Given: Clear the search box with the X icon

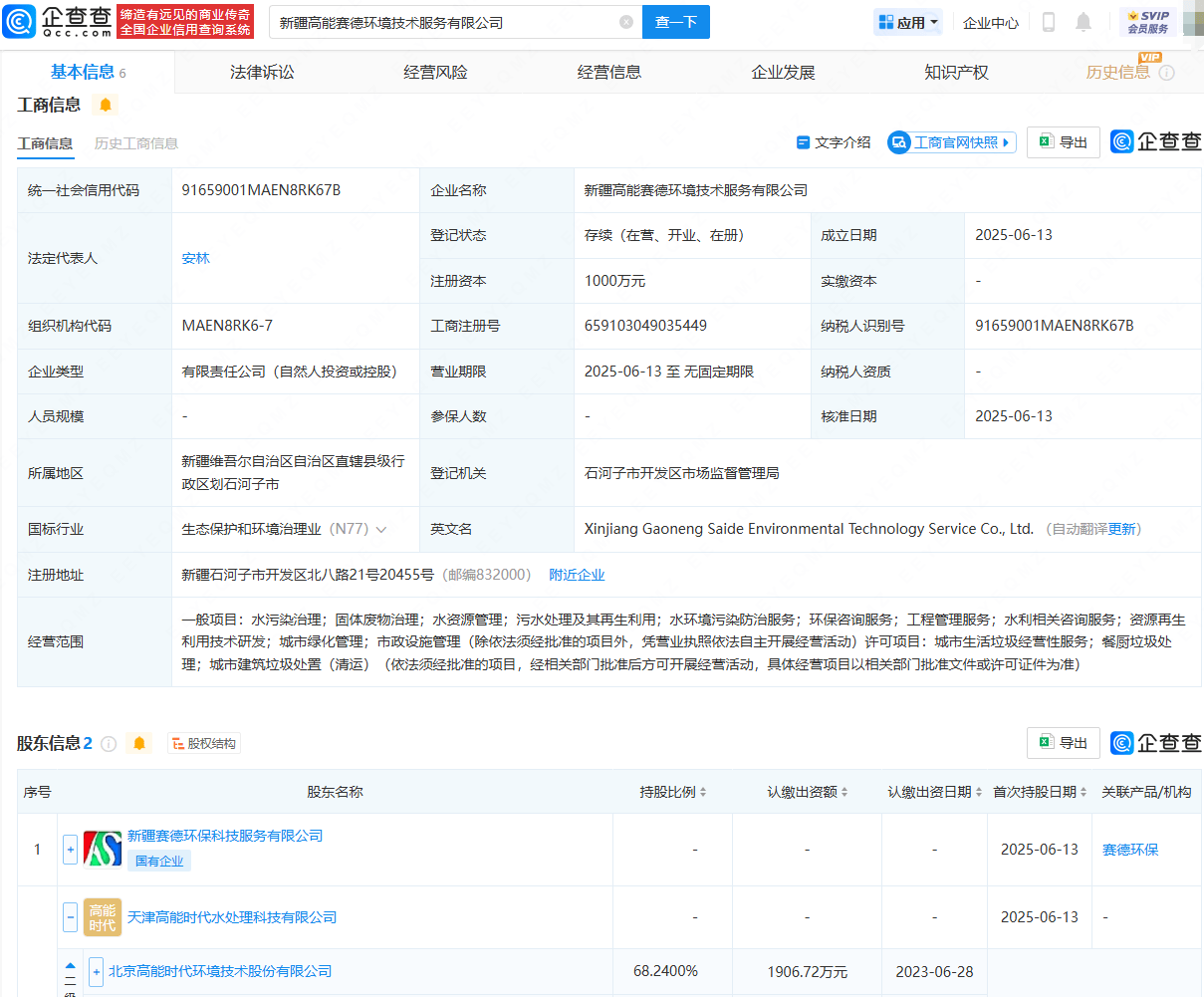Looking at the screenshot, I should pos(625,22).
